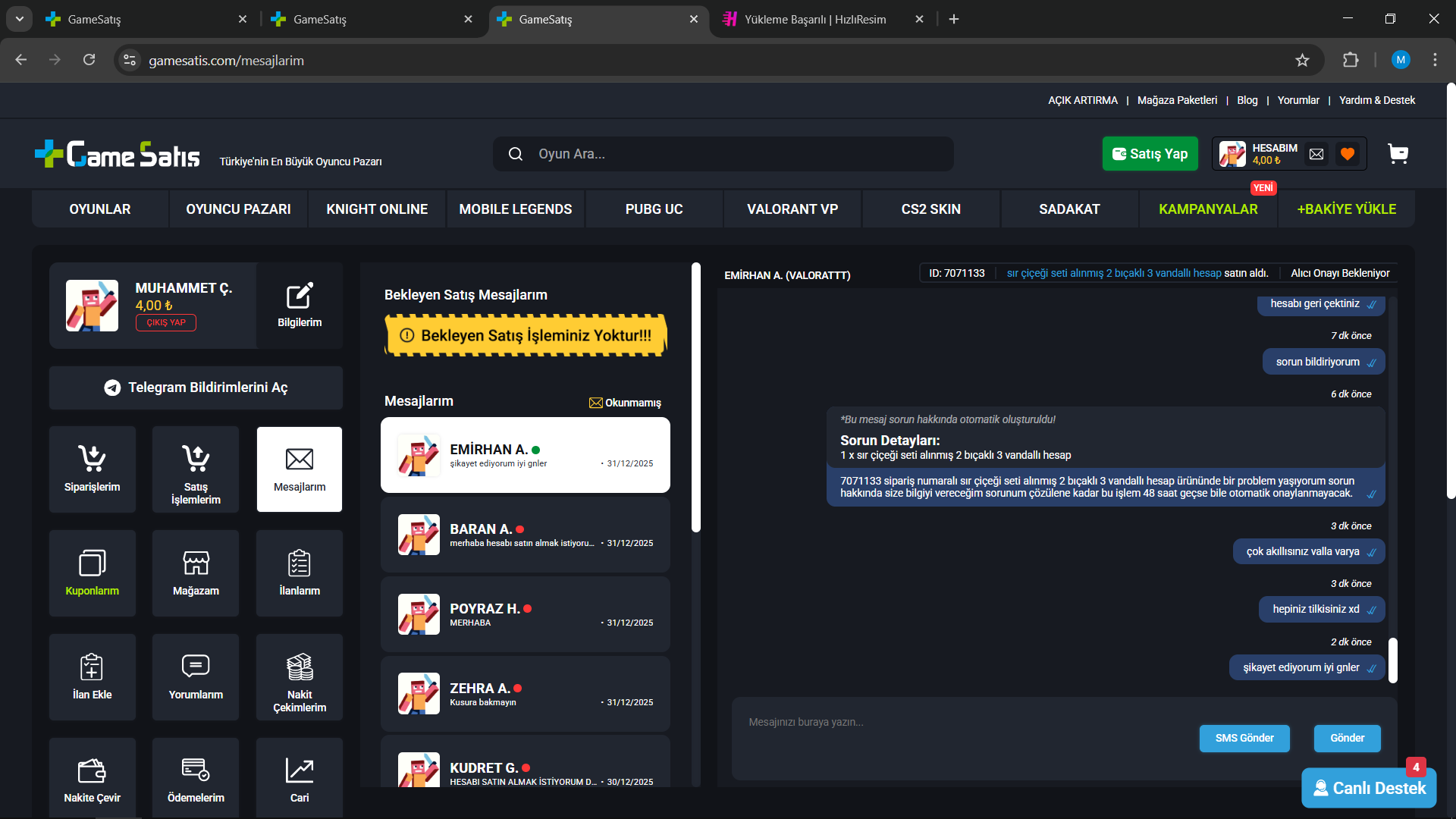This screenshot has width=1456, height=819.
Task: Open KUDRET G. conversation
Action: coord(526,761)
